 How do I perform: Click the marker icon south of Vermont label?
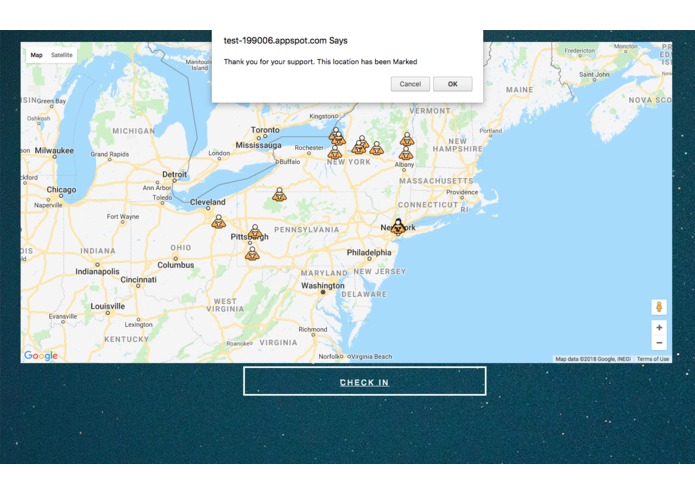pos(407,139)
